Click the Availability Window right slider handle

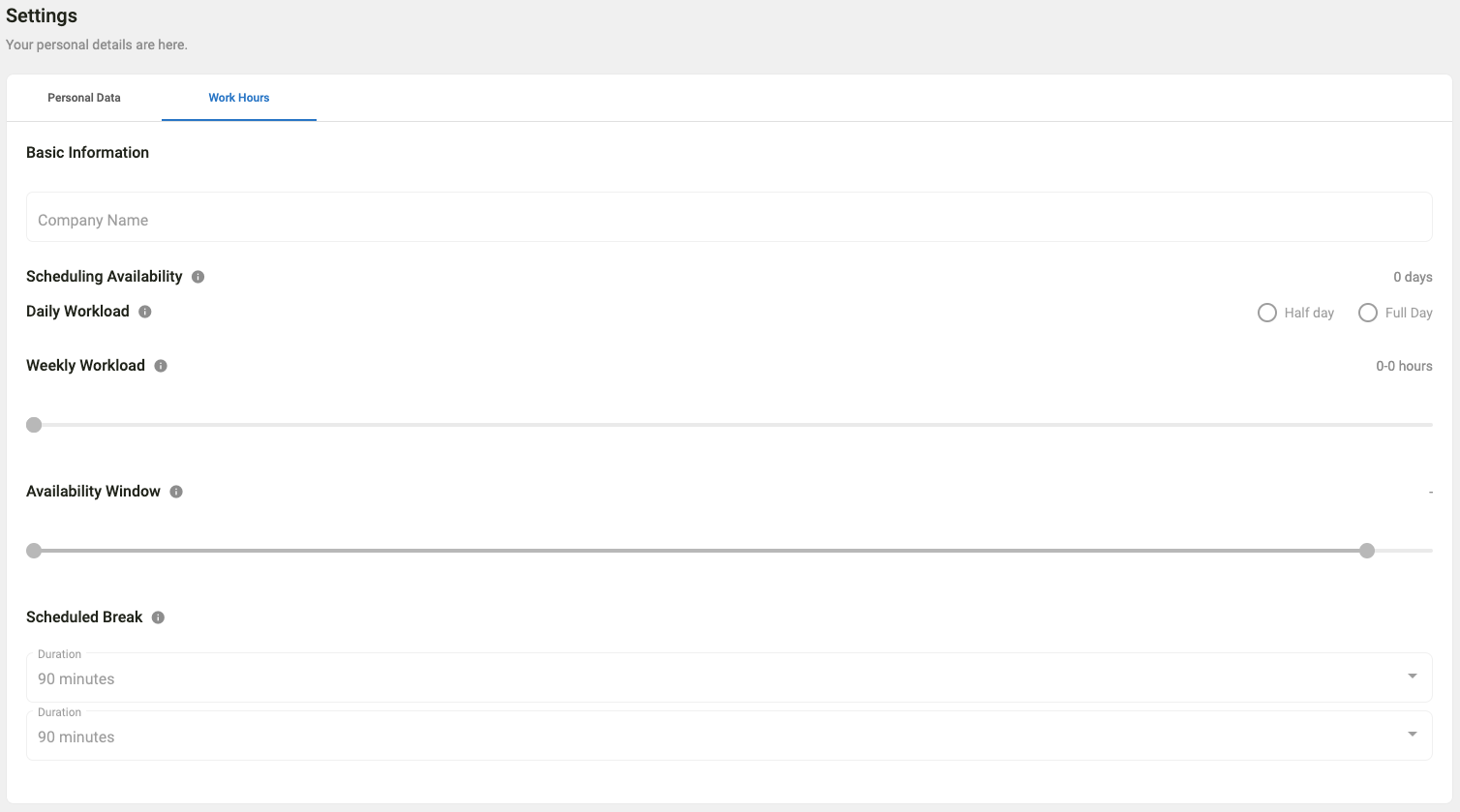click(1367, 551)
